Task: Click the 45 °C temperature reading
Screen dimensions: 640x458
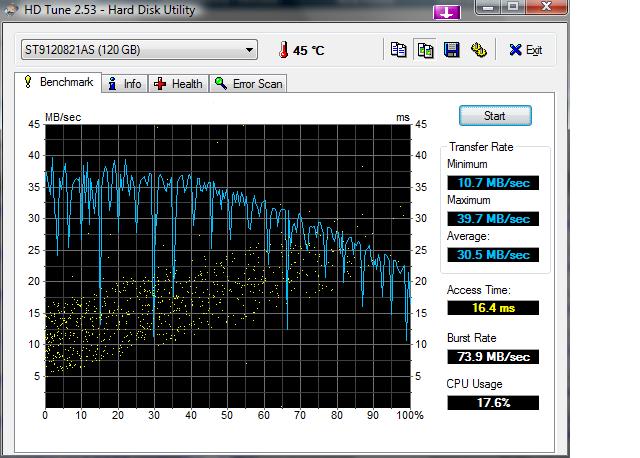Action: click(x=309, y=51)
